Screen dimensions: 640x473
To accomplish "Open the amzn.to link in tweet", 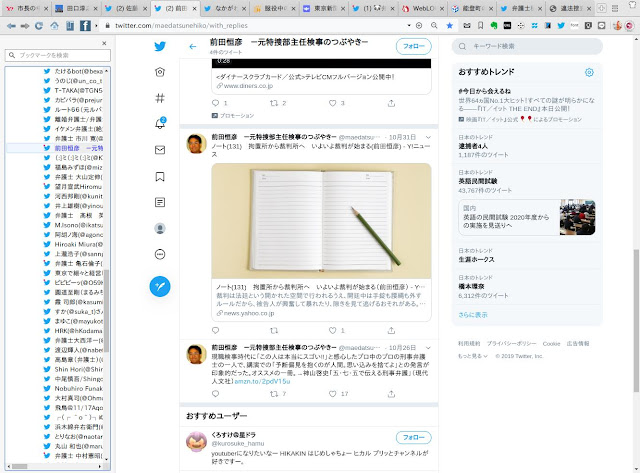I will coord(262,382).
